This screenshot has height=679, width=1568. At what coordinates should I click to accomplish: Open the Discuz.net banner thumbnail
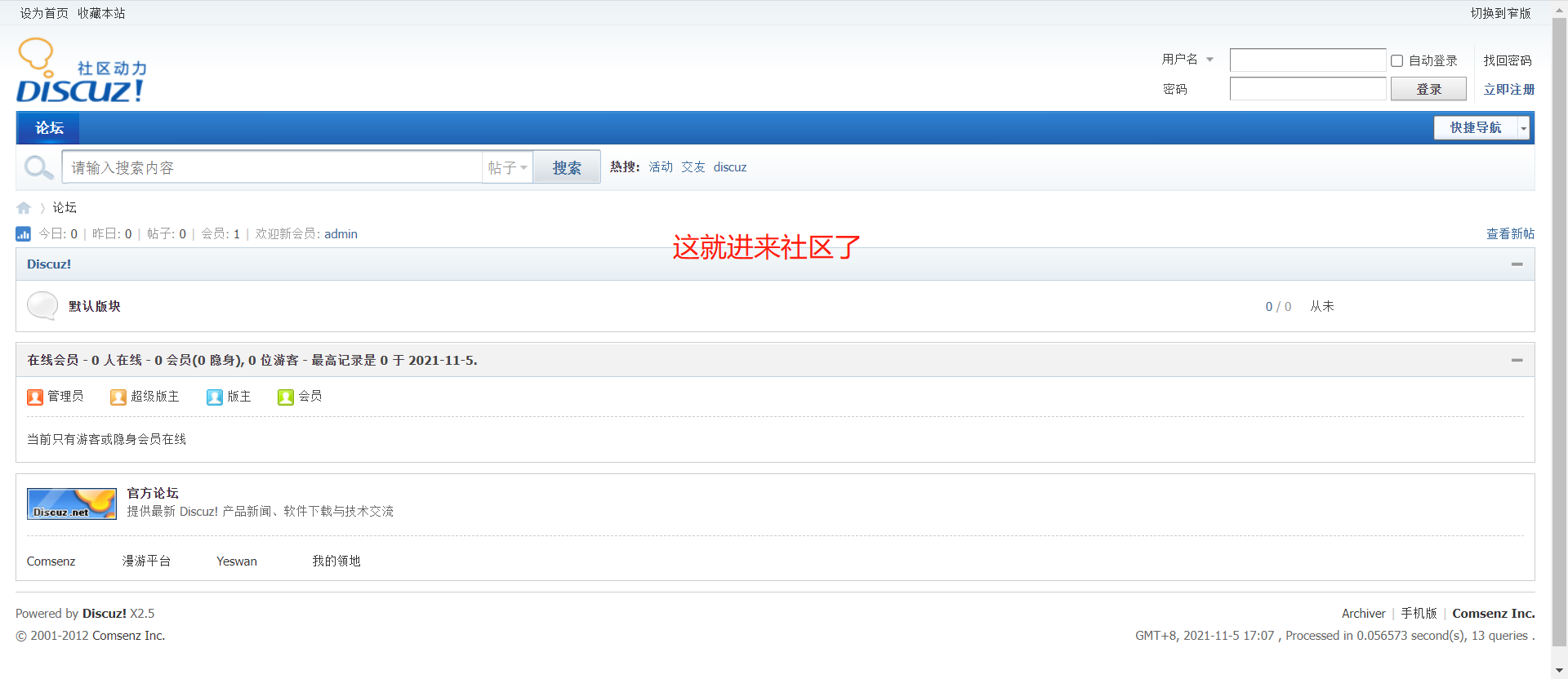(x=72, y=504)
